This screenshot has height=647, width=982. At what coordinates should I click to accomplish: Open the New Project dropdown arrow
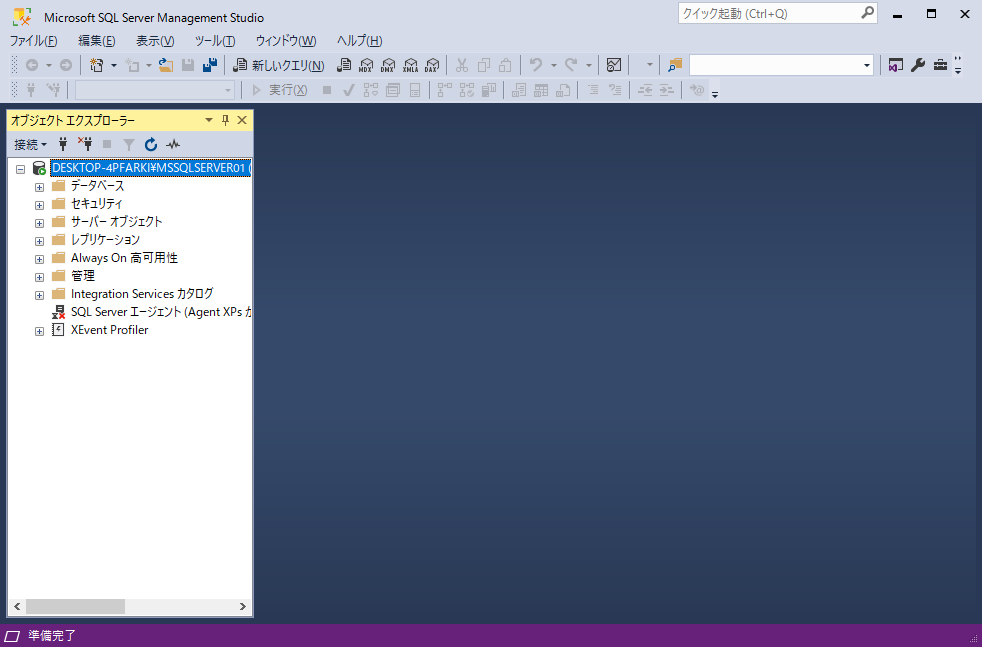[113, 65]
